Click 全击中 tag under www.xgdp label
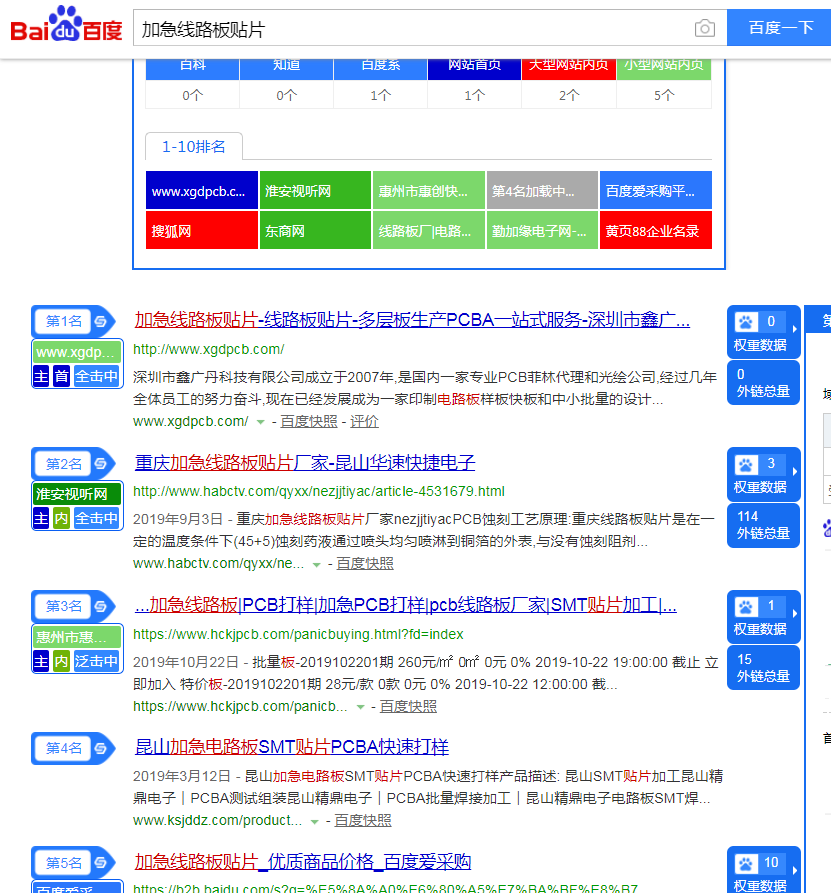 [97, 376]
